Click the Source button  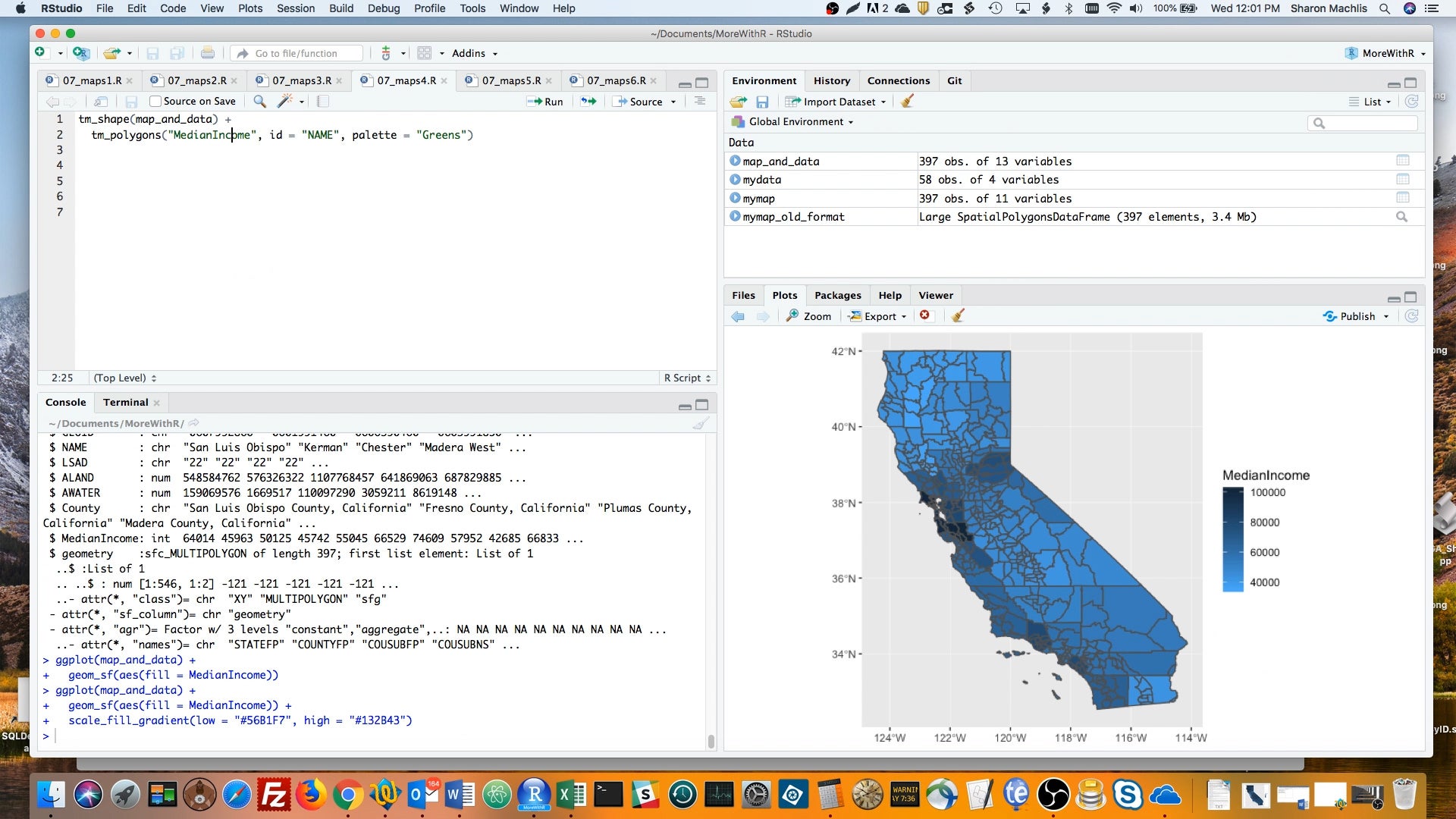coord(645,102)
